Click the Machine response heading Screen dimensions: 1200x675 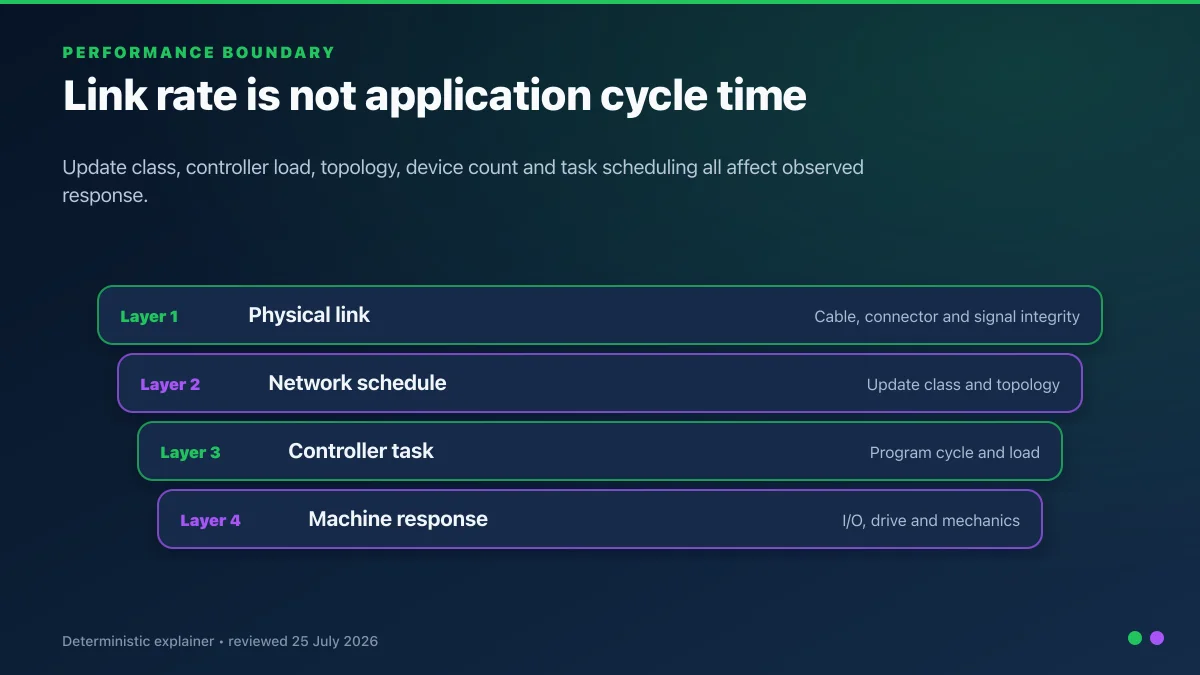coord(398,519)
